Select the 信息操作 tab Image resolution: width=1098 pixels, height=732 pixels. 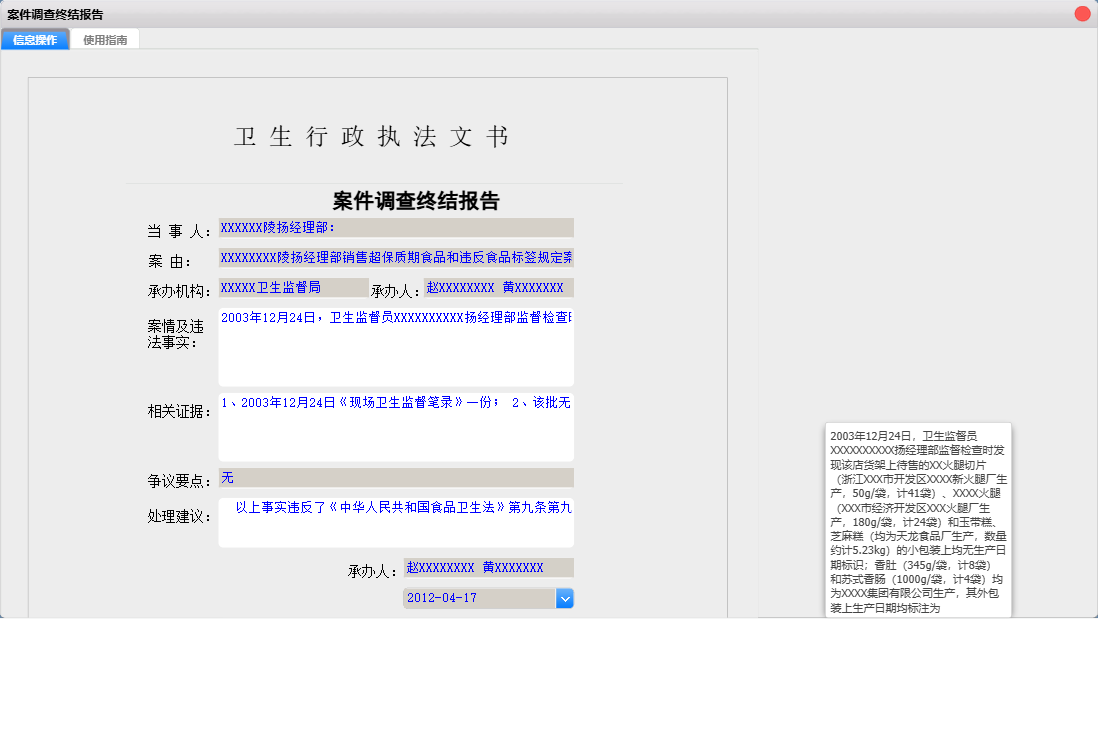point(34,39)
